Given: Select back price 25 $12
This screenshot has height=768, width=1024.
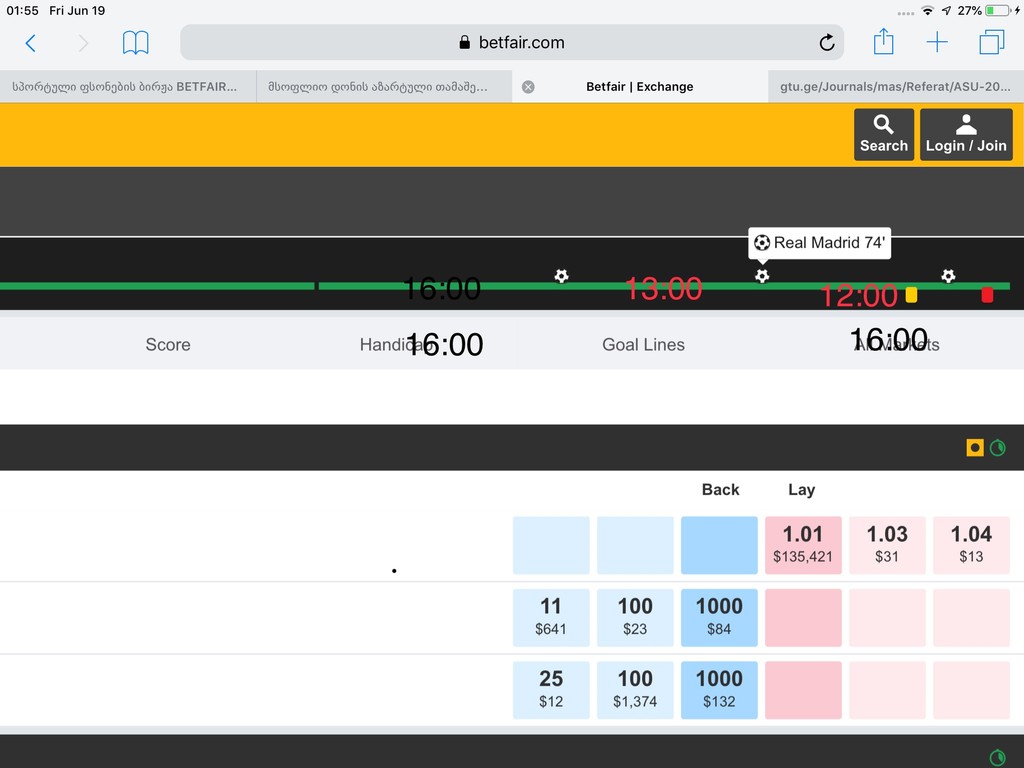Looking at the screenshot, I should click(551, 690).
